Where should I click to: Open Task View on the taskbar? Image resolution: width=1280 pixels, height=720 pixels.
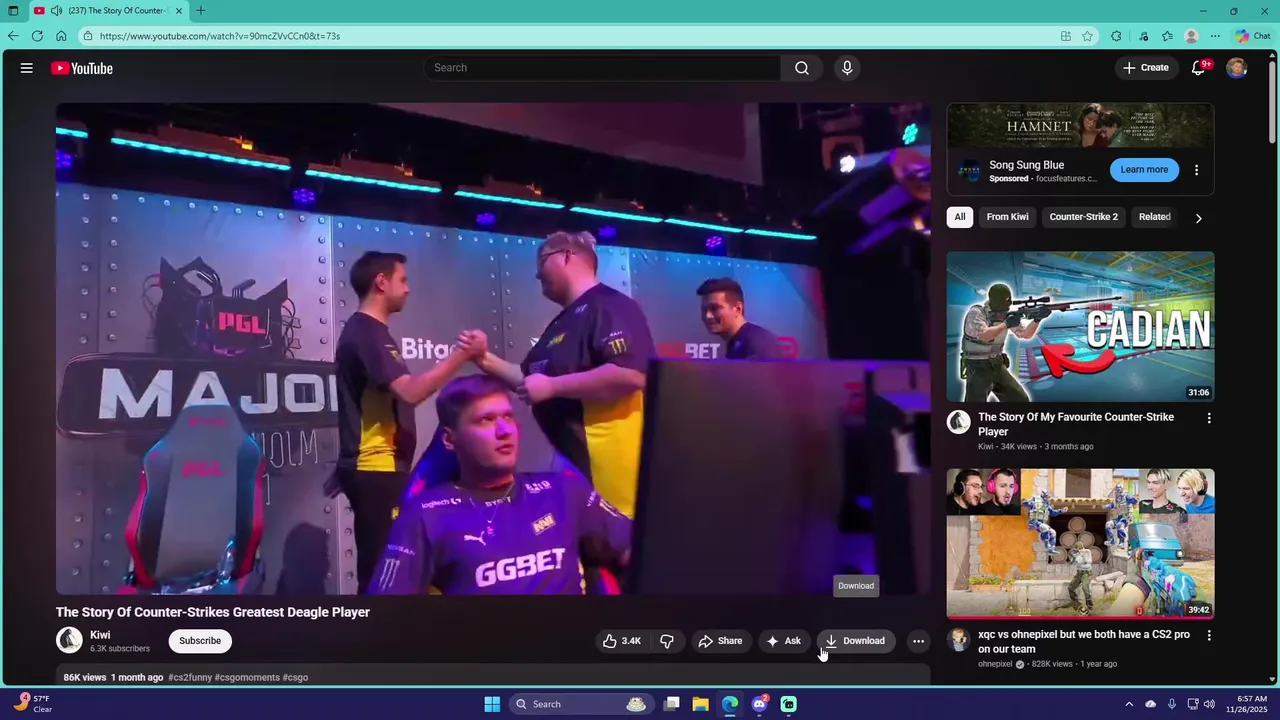[672, 704]
